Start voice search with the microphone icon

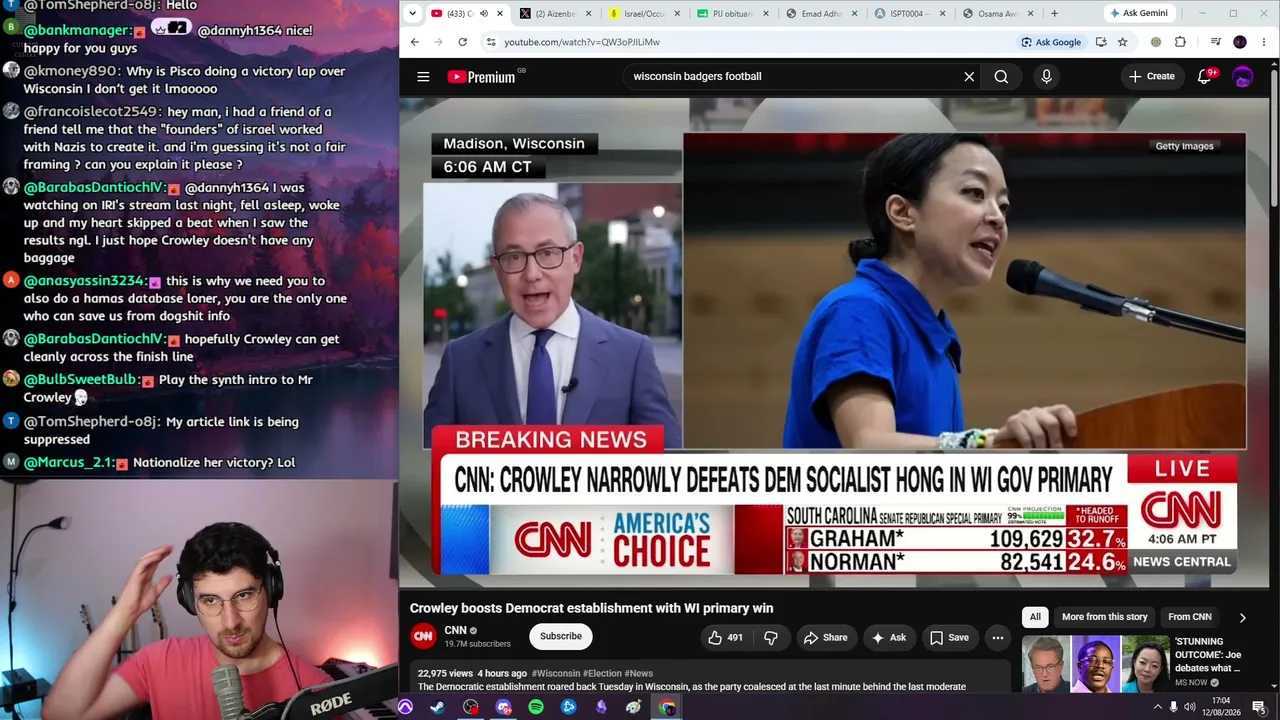[1046, 77]
